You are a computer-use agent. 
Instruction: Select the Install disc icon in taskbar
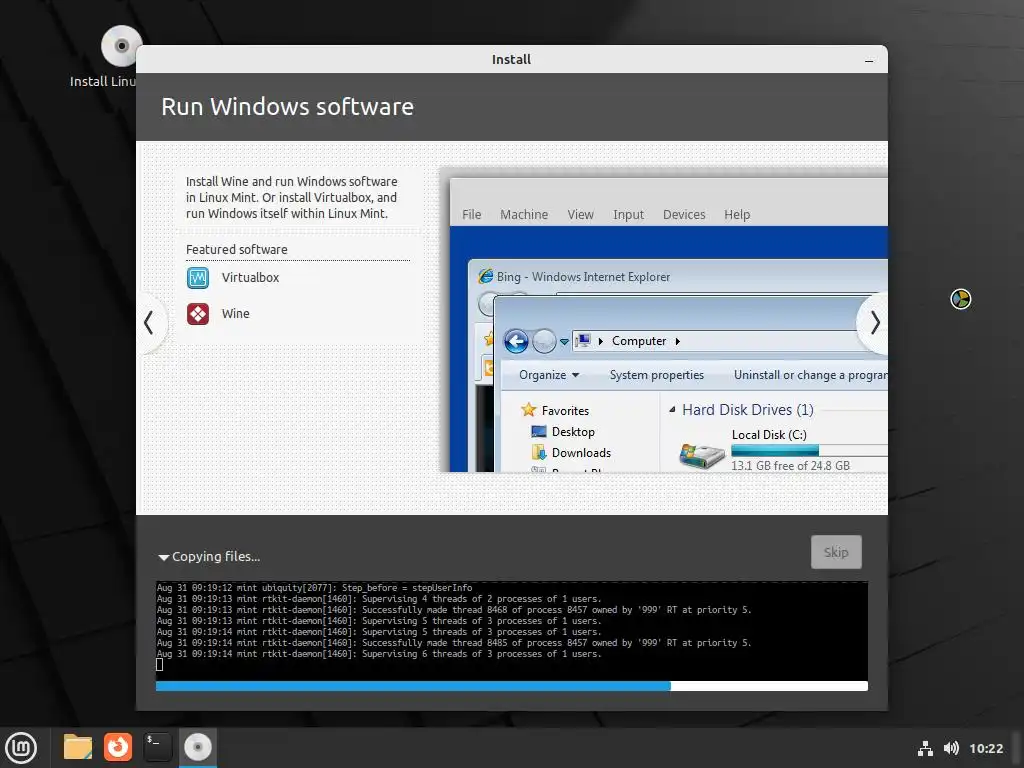click(x=197, y=747)
